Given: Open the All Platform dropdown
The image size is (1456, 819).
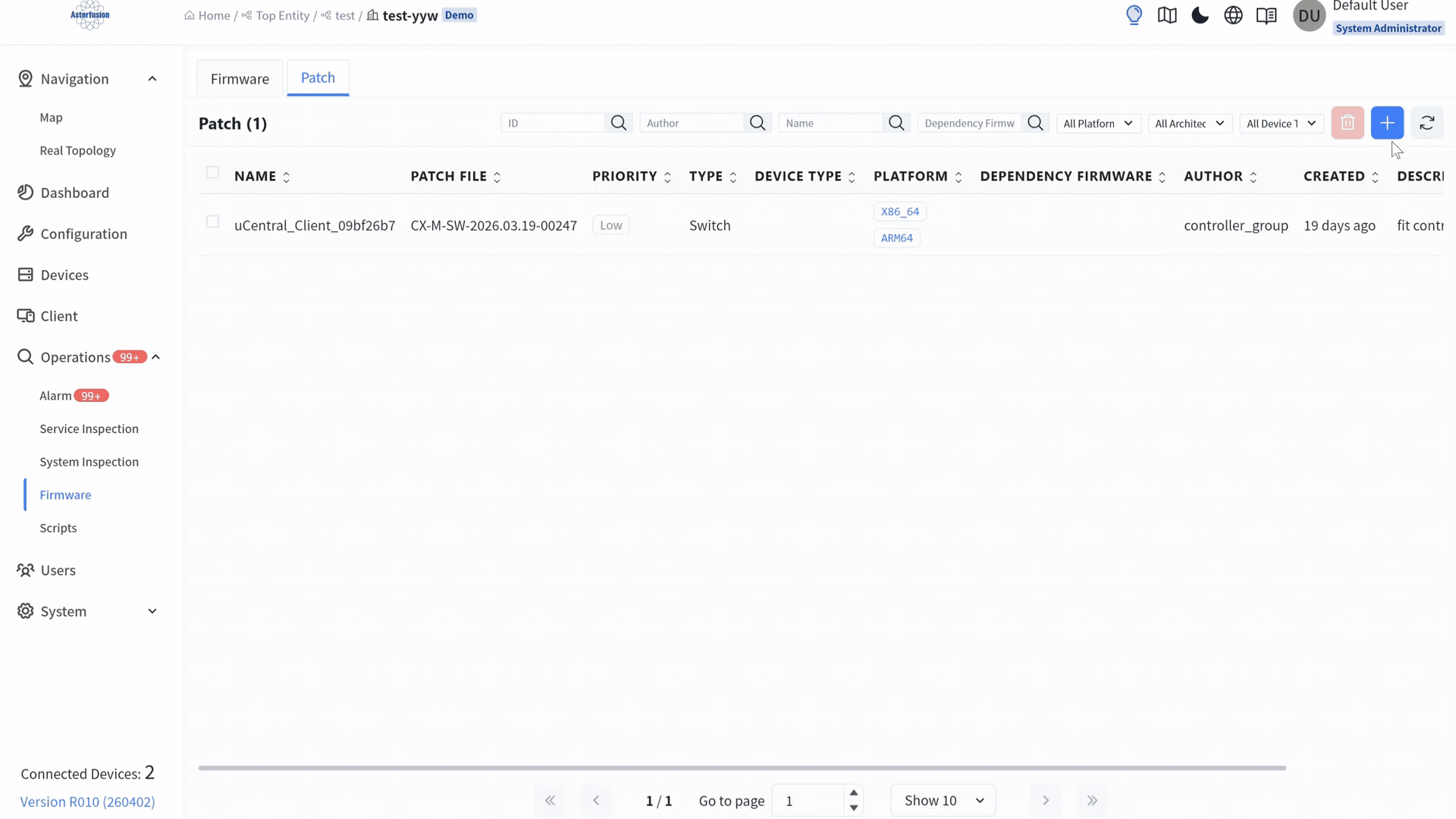Looking at the screenshot, I should (1097, 123).
